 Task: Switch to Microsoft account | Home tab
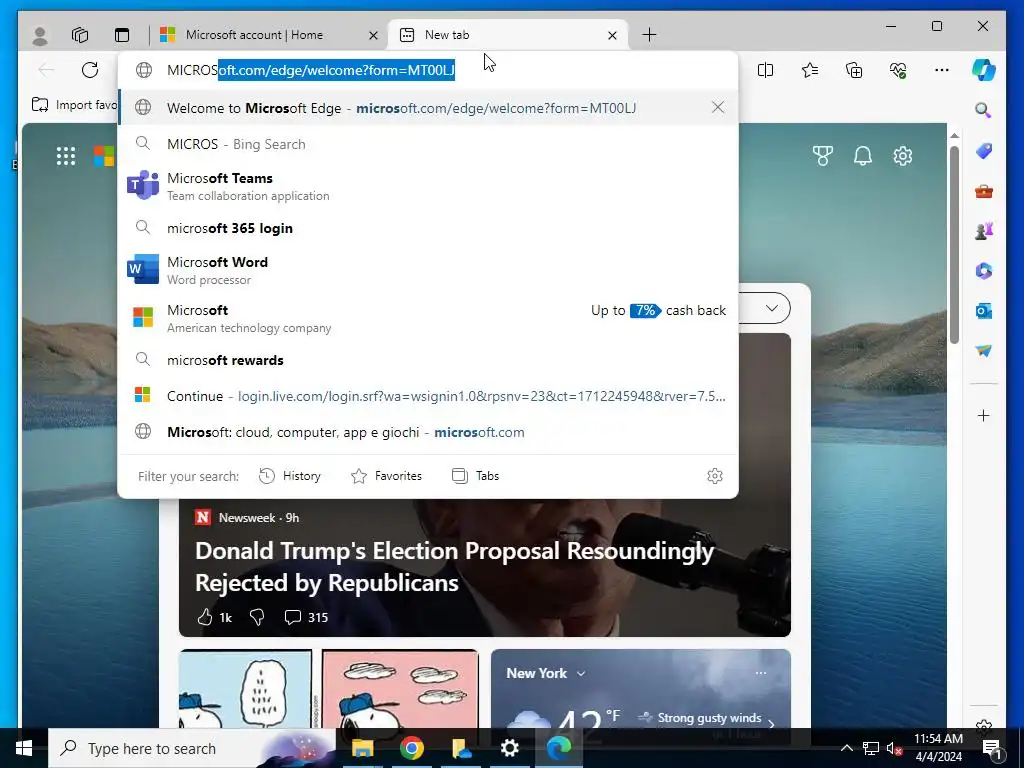tap(254, 35)
